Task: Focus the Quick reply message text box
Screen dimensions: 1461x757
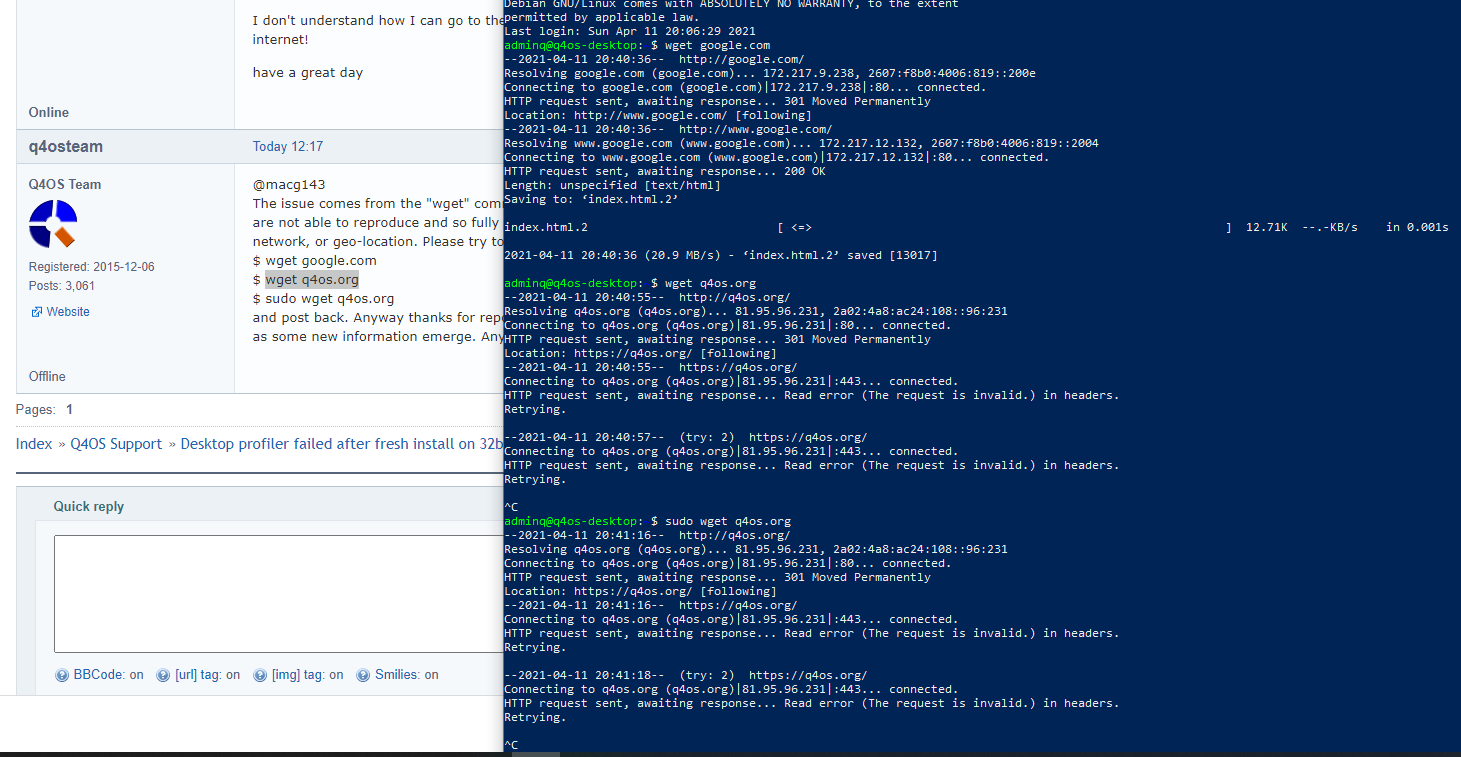Action: click(279, 594)
